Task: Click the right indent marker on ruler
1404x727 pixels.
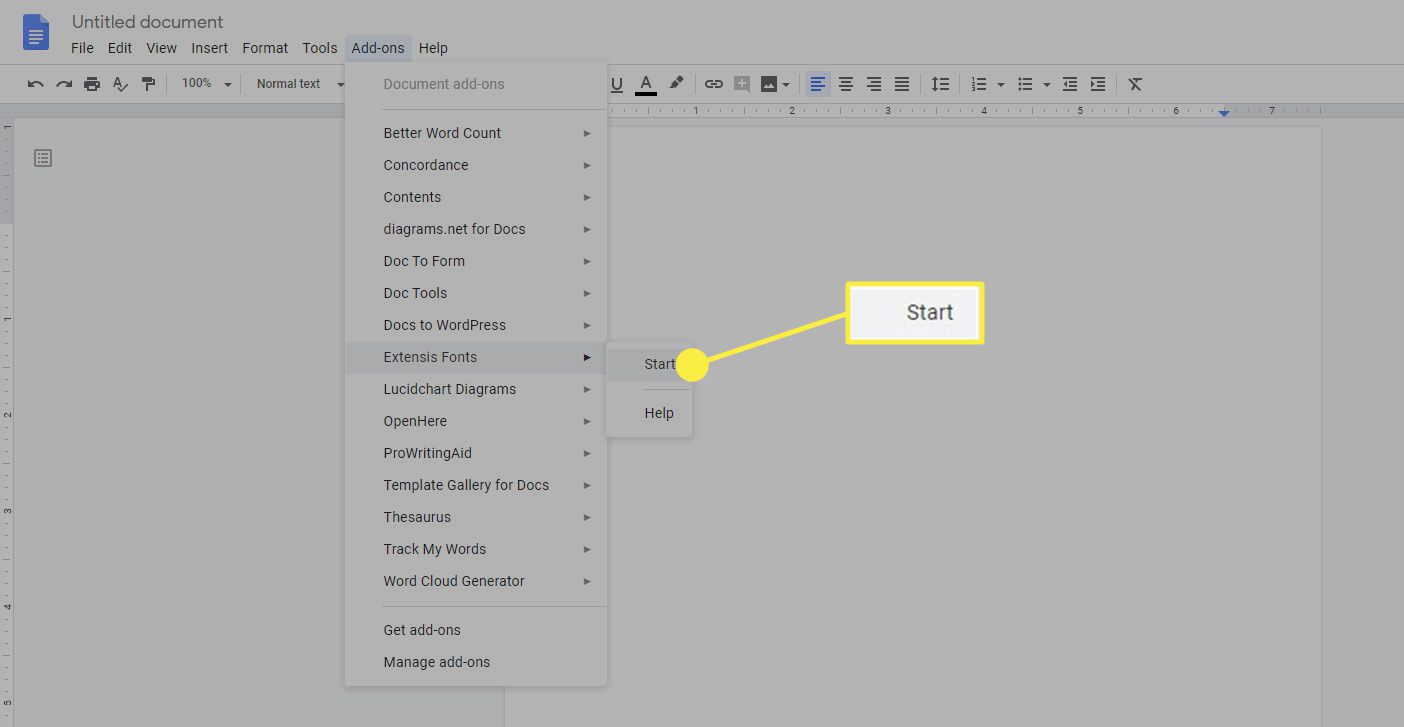Action: point(1224,113)
